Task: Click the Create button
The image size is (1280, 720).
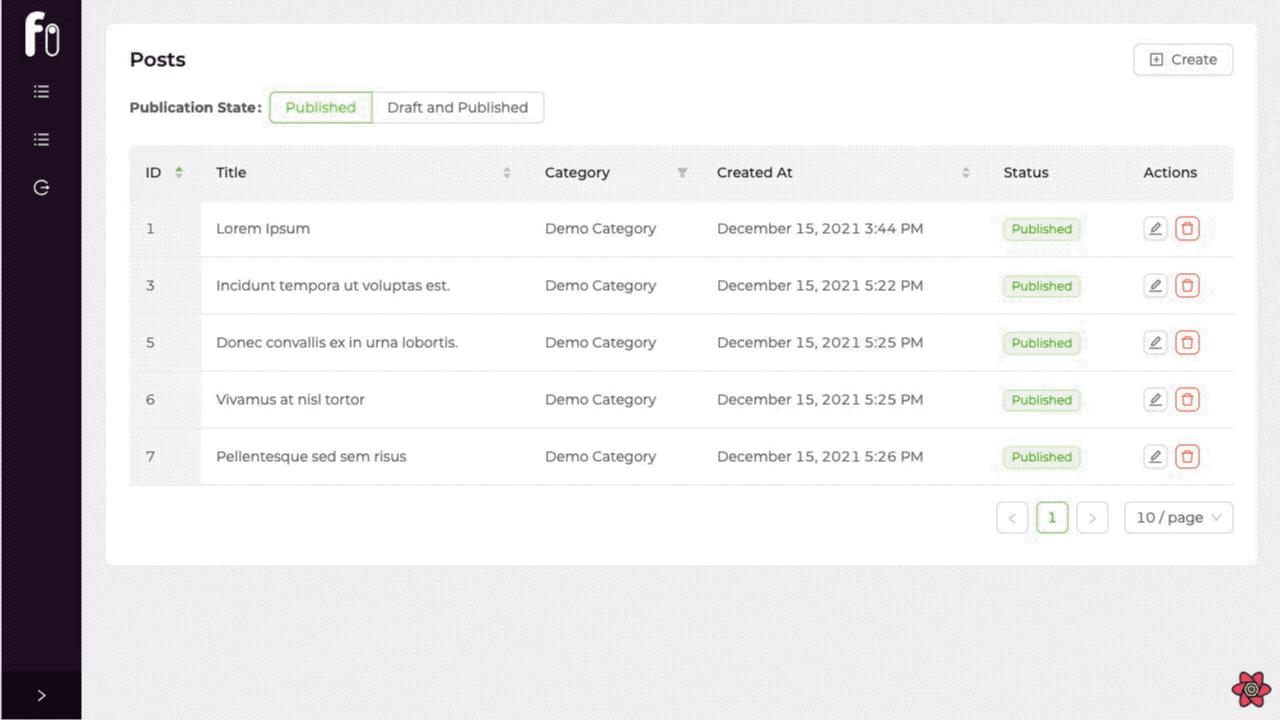Action: click(x=1183, y=60)
